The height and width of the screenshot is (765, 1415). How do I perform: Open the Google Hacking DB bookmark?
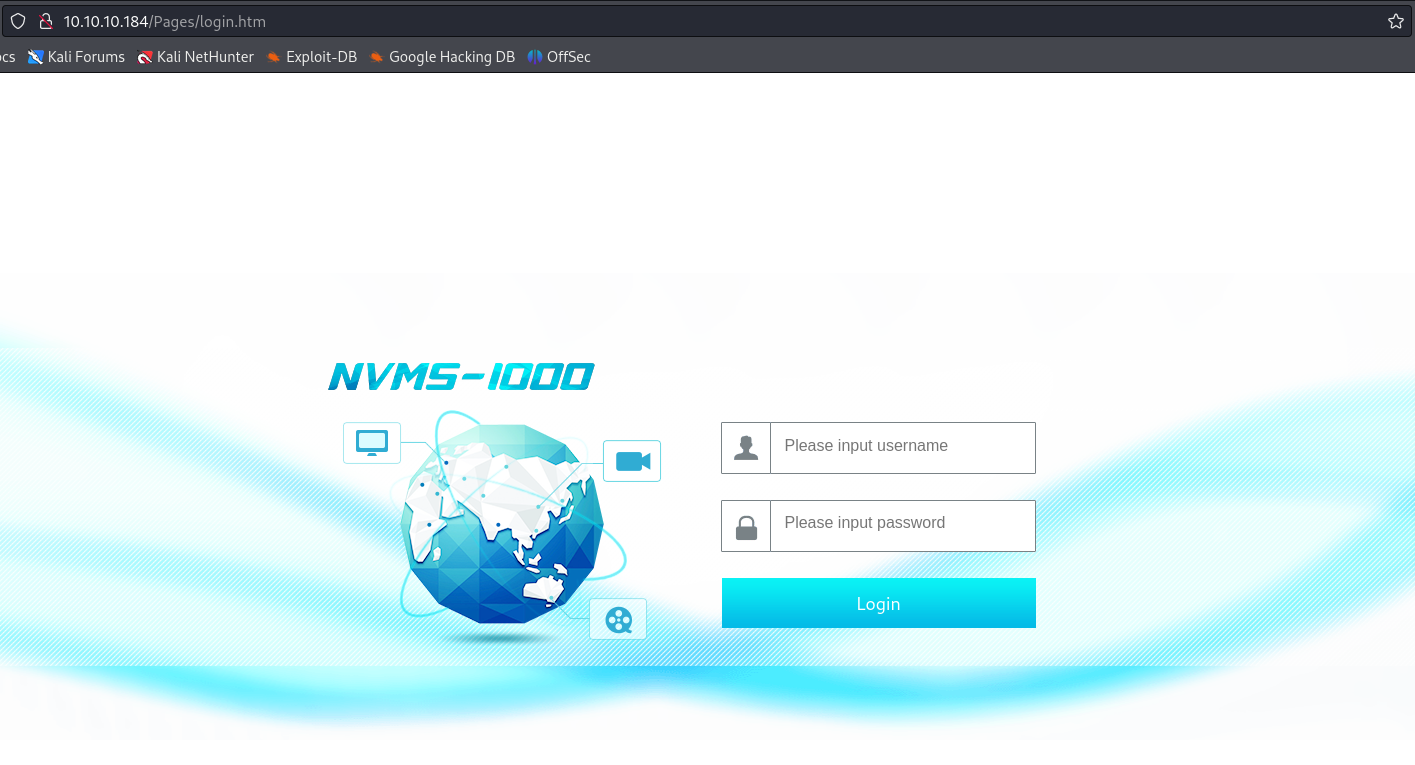[x=442, y=57]
